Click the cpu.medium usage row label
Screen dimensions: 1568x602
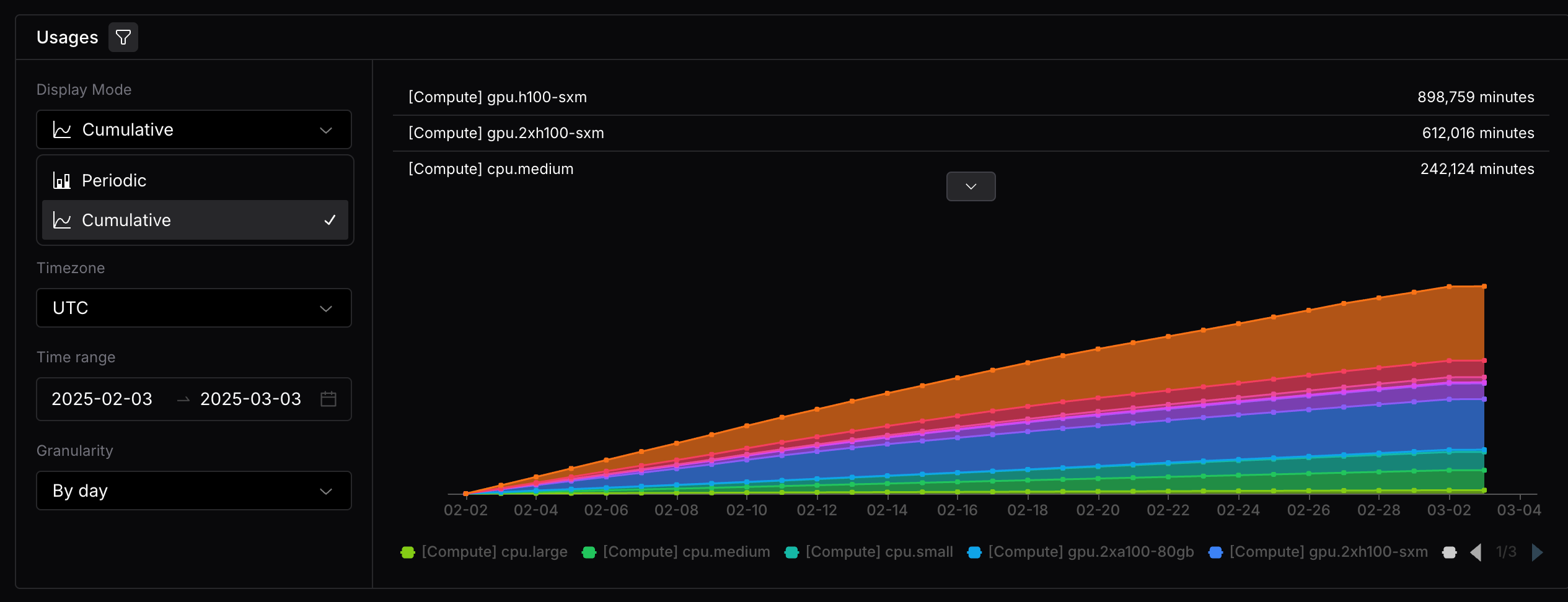(491, 169)
